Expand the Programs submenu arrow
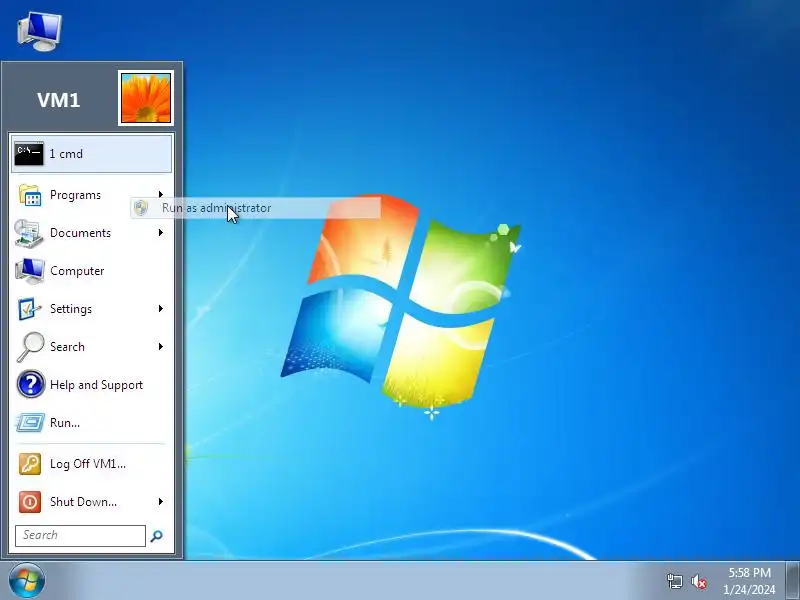The image size is (800, 600). [161, 194]
